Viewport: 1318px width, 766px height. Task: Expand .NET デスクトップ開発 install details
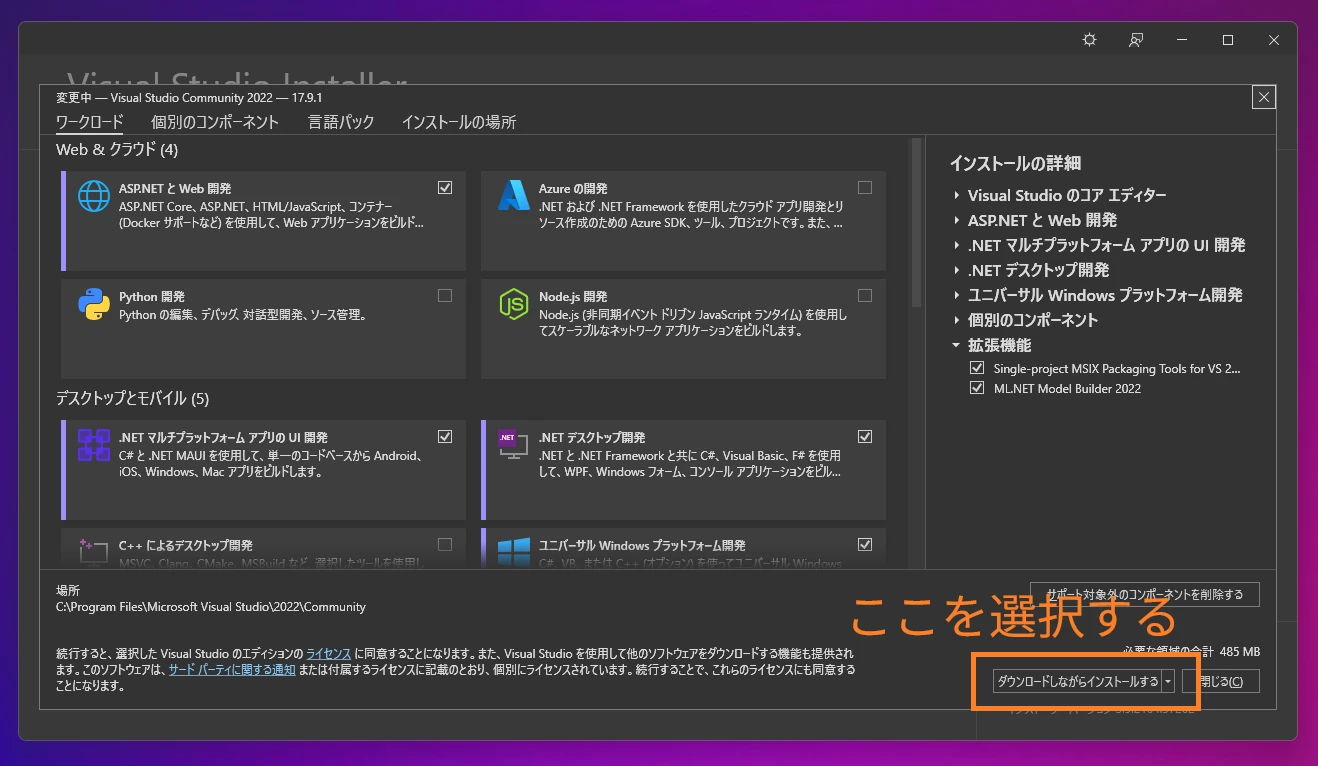957,271
